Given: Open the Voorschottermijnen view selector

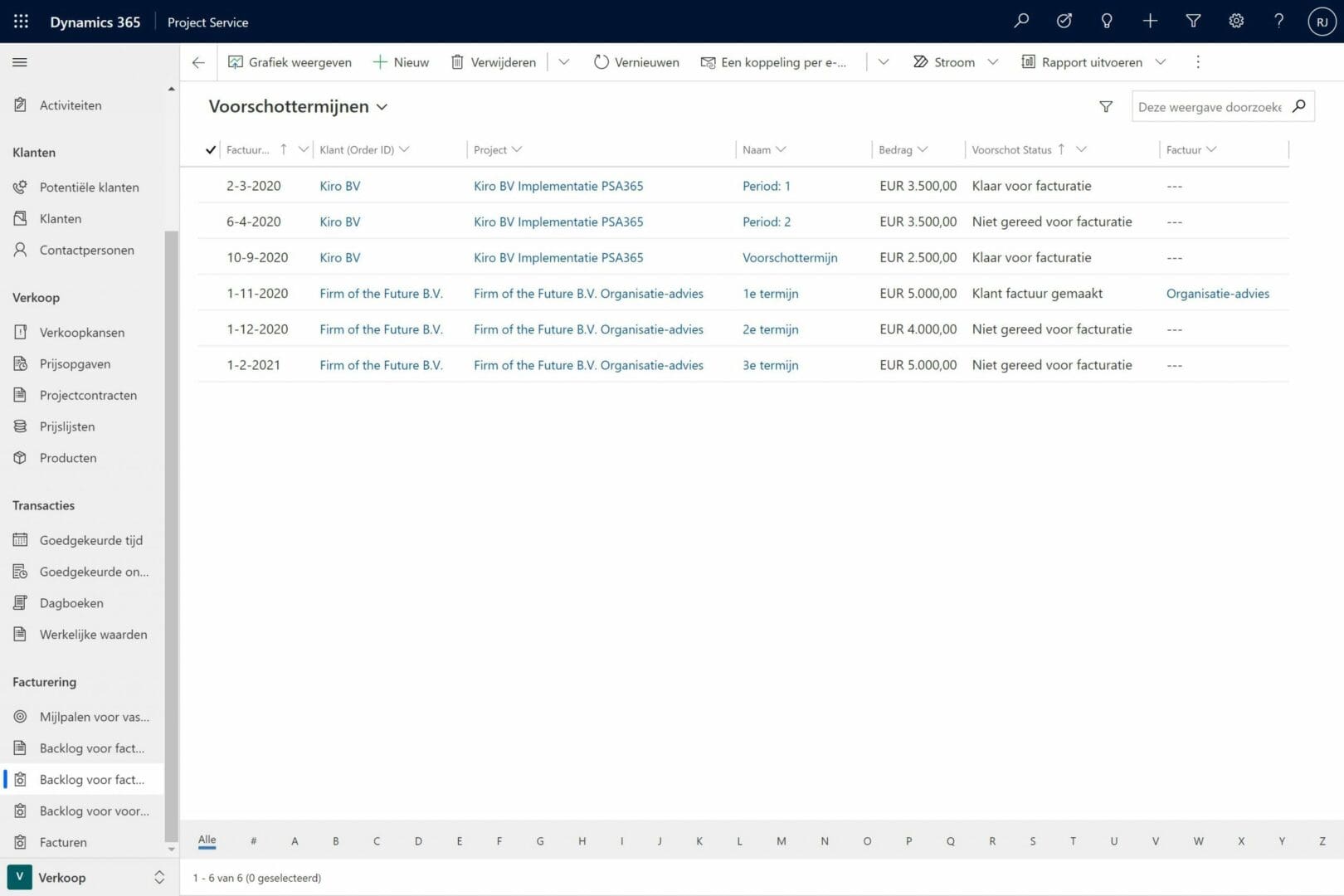Looking at the screenshot, I should (298, 107).
